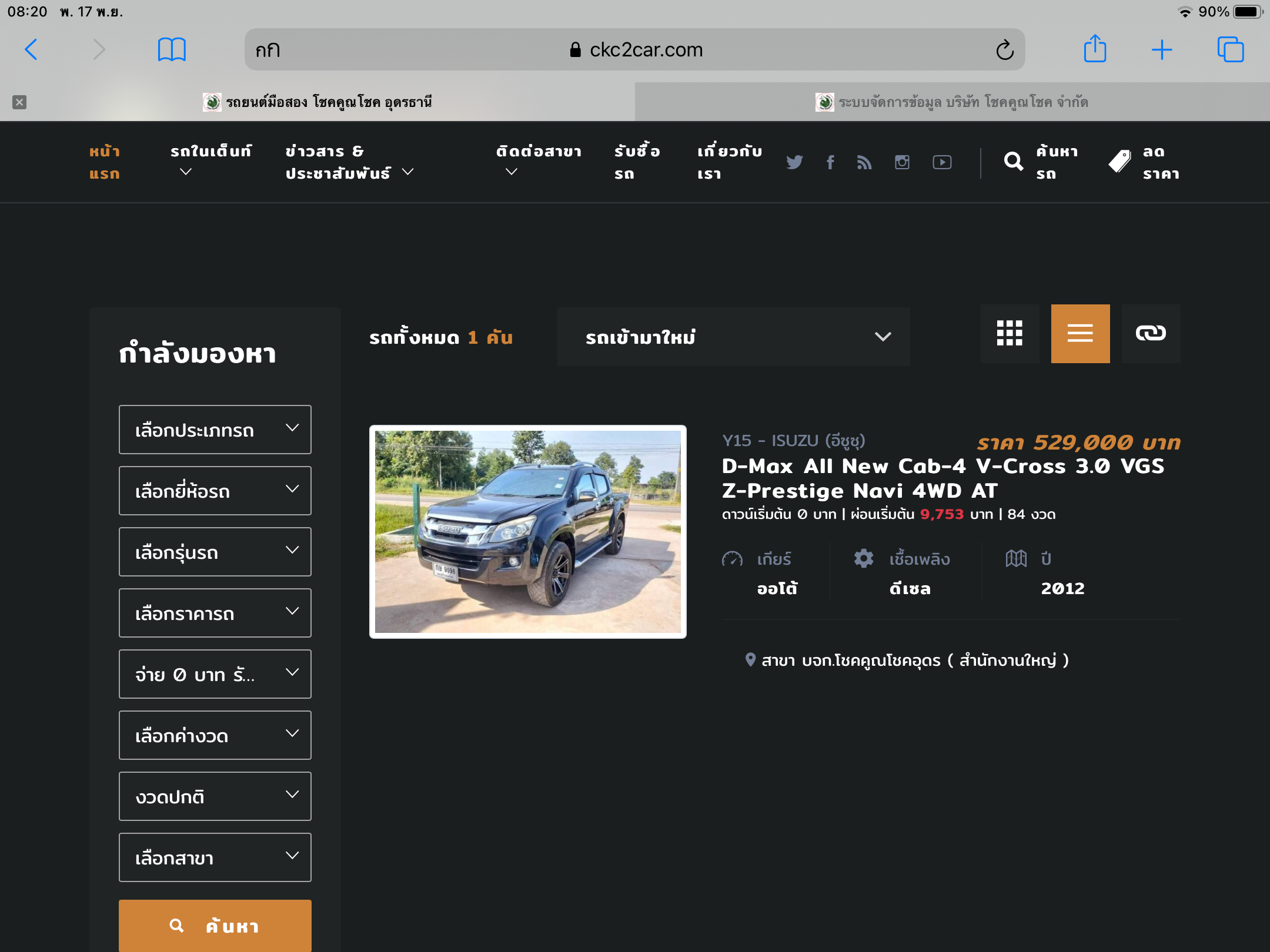The height and width of the screenshot is (952, 1270).
Task: Open the Instagram icon link
Action: pyautogui.click(x=902, y=162)
